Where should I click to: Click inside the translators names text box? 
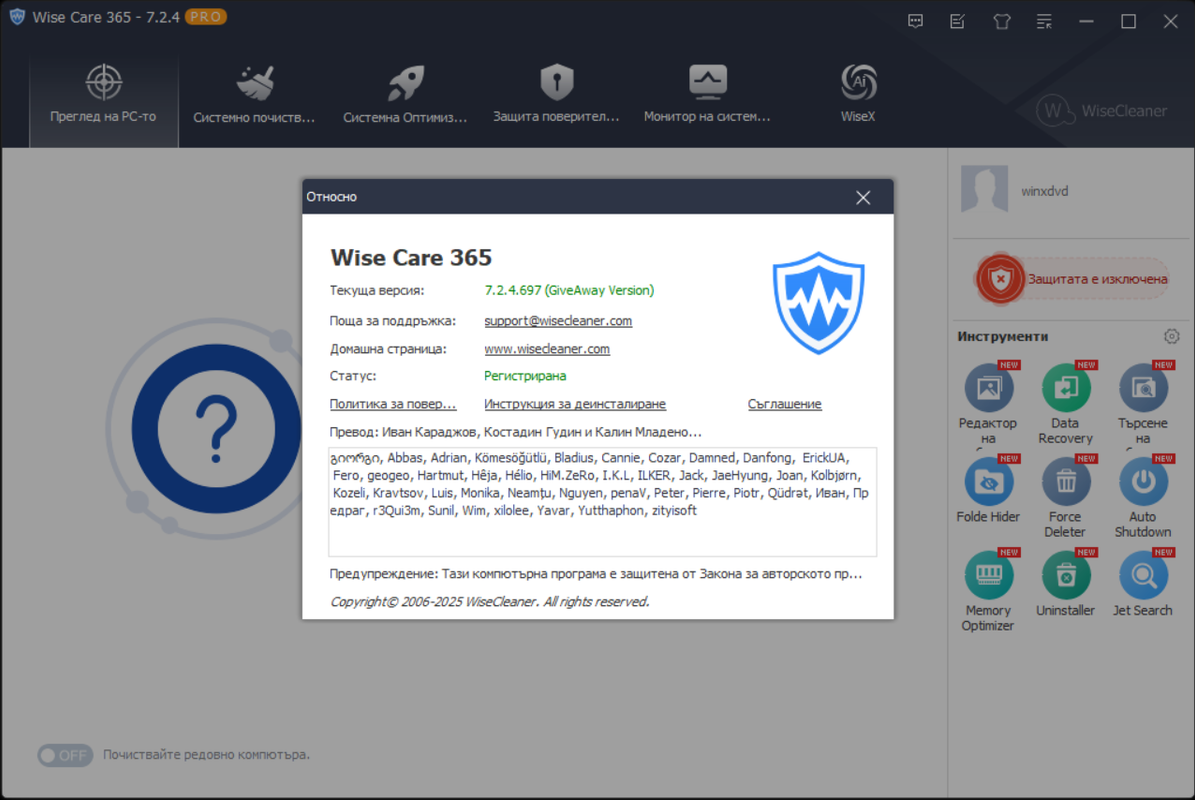tap(602, 502)
